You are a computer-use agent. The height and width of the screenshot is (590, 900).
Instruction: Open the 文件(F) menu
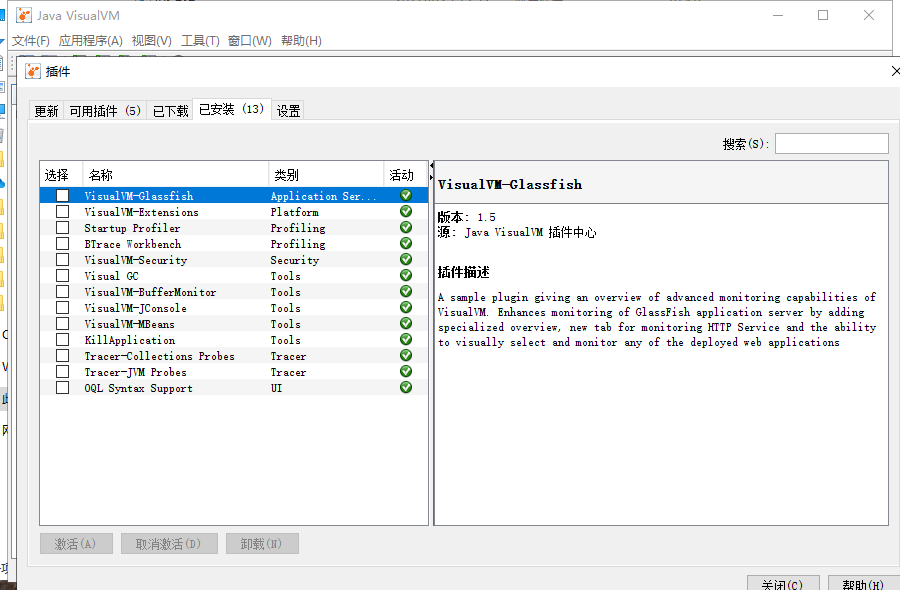[x=31, y=41]
